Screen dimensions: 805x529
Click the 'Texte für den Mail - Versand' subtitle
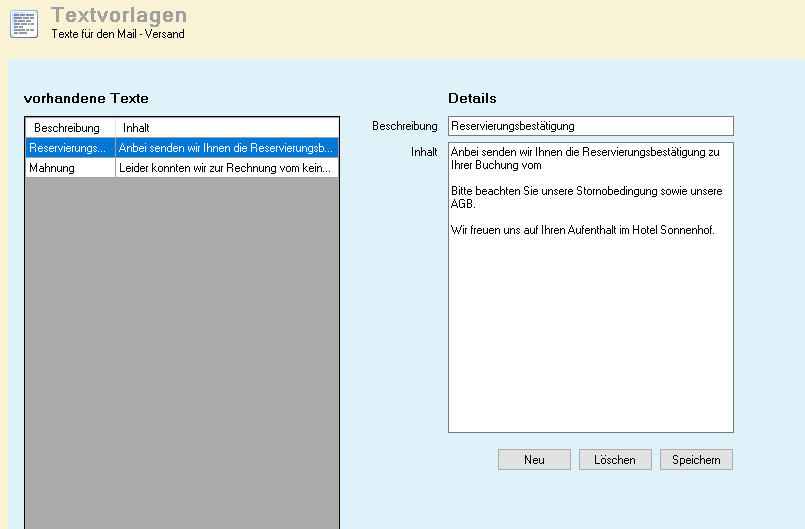pos(118,34)
